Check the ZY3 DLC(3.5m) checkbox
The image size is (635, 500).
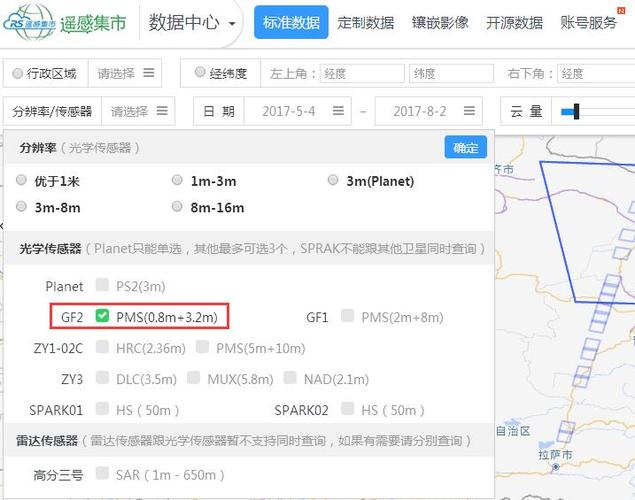point(102,377)
